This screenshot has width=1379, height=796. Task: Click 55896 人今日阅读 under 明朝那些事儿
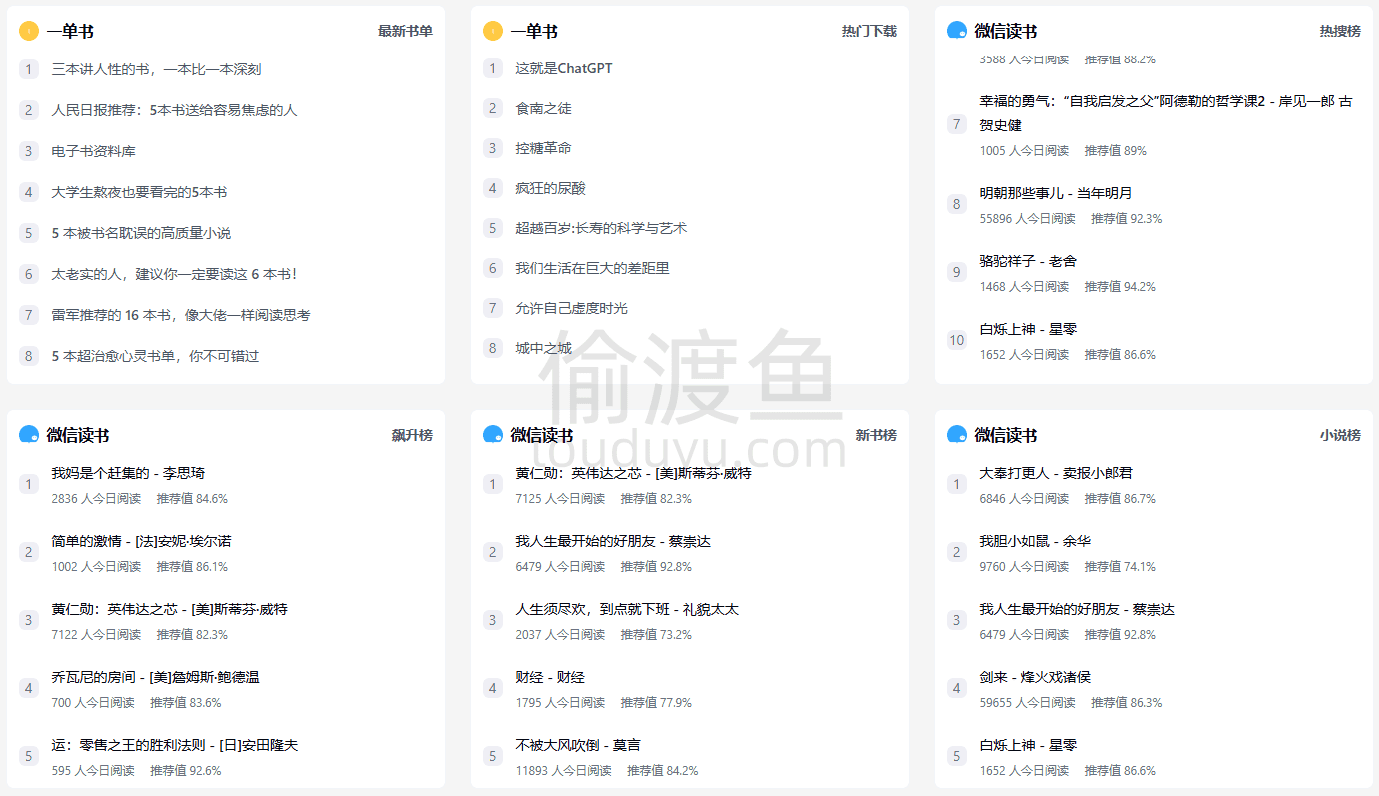1027,218
